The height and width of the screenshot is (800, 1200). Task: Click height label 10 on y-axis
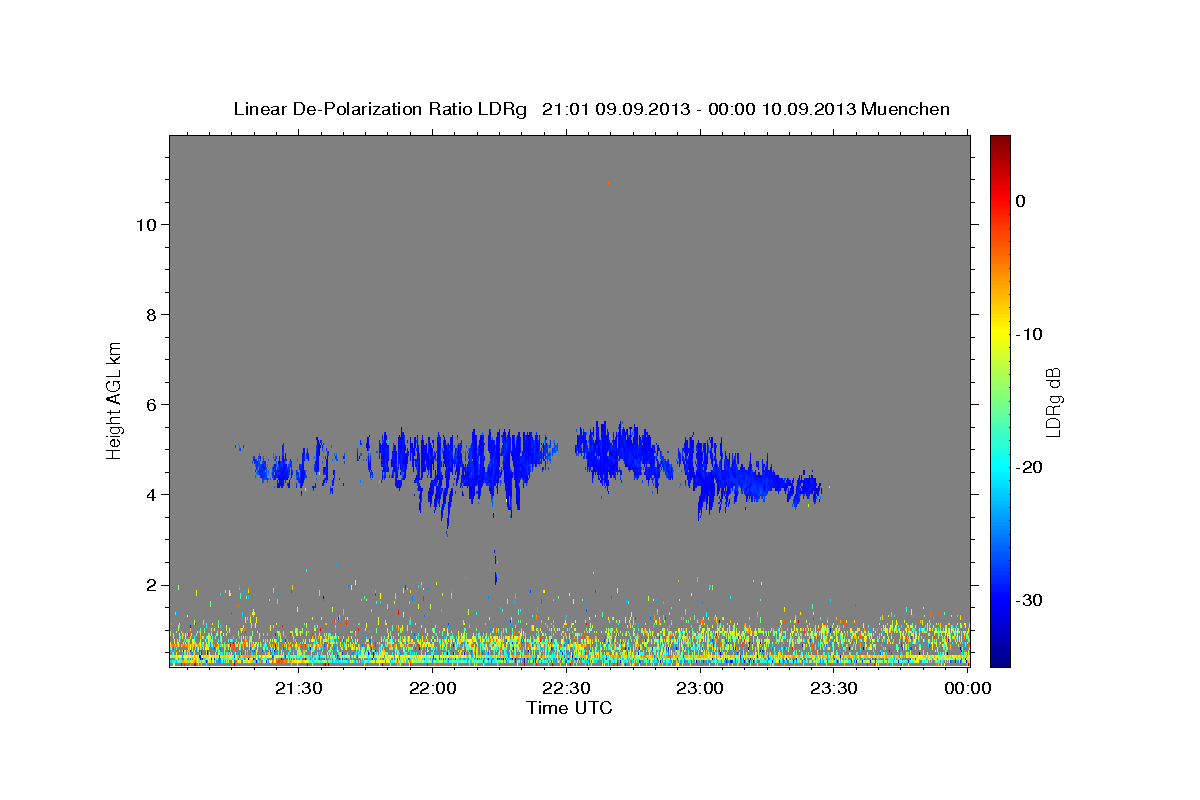click(x=144, y=225)
